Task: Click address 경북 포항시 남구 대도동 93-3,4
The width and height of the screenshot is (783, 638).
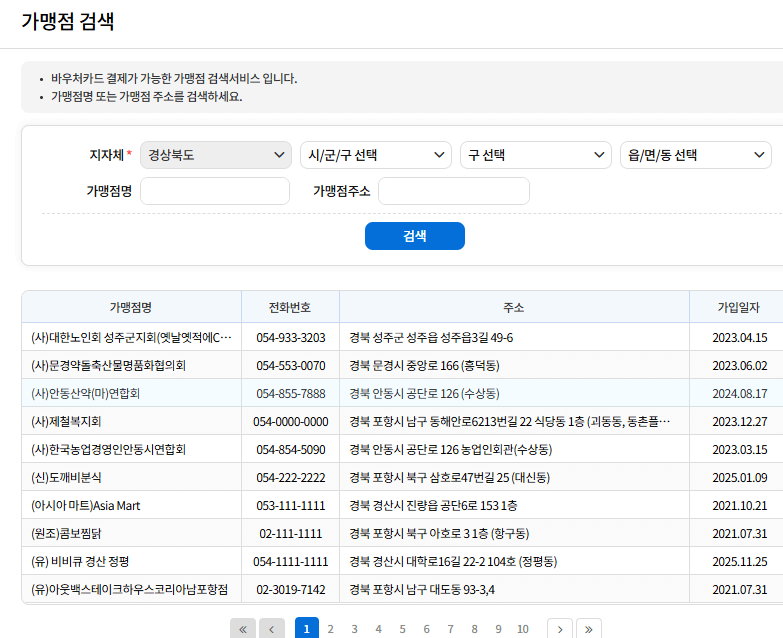Action: (422, 589)
